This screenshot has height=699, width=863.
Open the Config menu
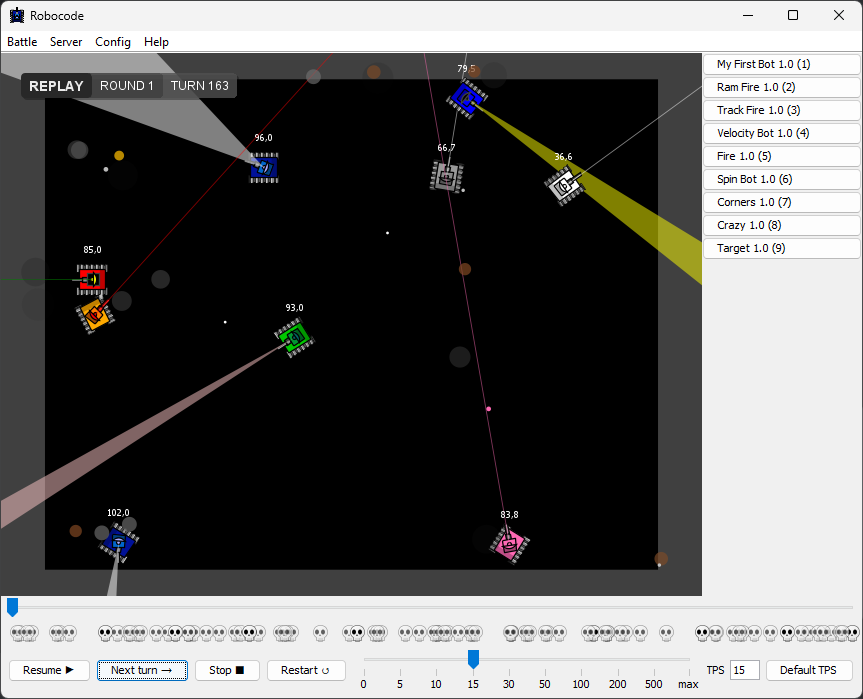click(113, 42)
